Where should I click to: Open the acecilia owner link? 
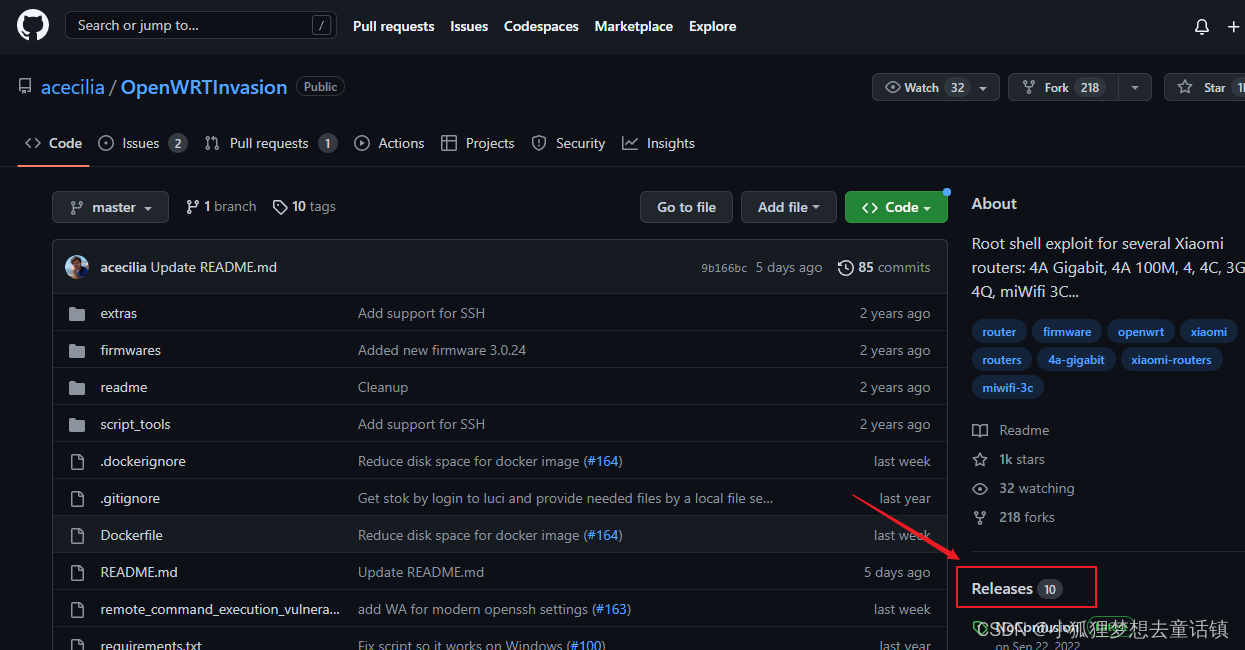pyautogui.click(x=73, y=87)
